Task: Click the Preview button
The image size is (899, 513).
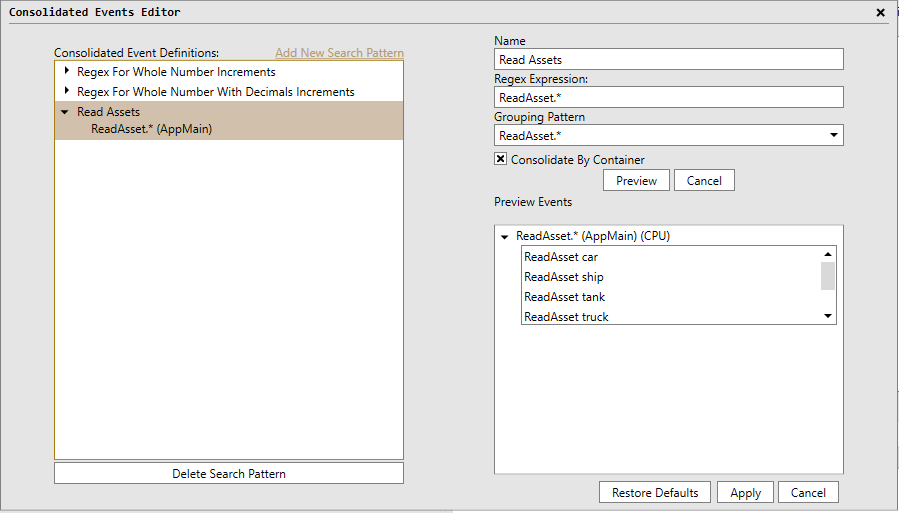Action: pyautogui.click(x=636, y=181)
